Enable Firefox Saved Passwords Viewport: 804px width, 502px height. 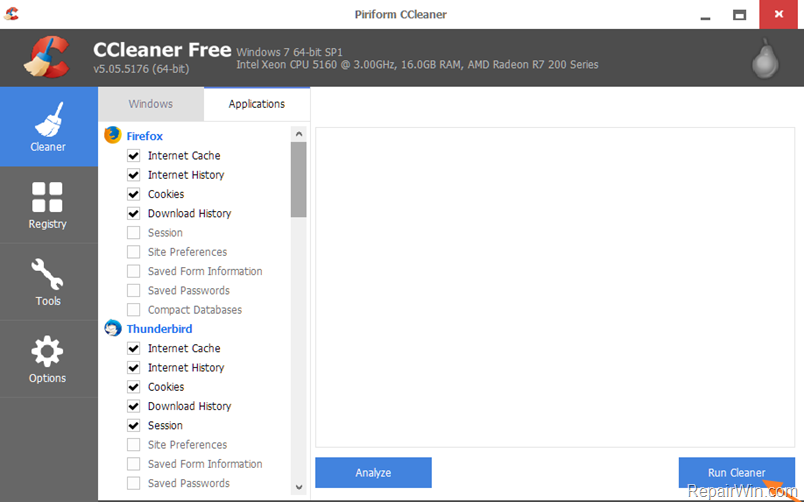click(133, 290)
